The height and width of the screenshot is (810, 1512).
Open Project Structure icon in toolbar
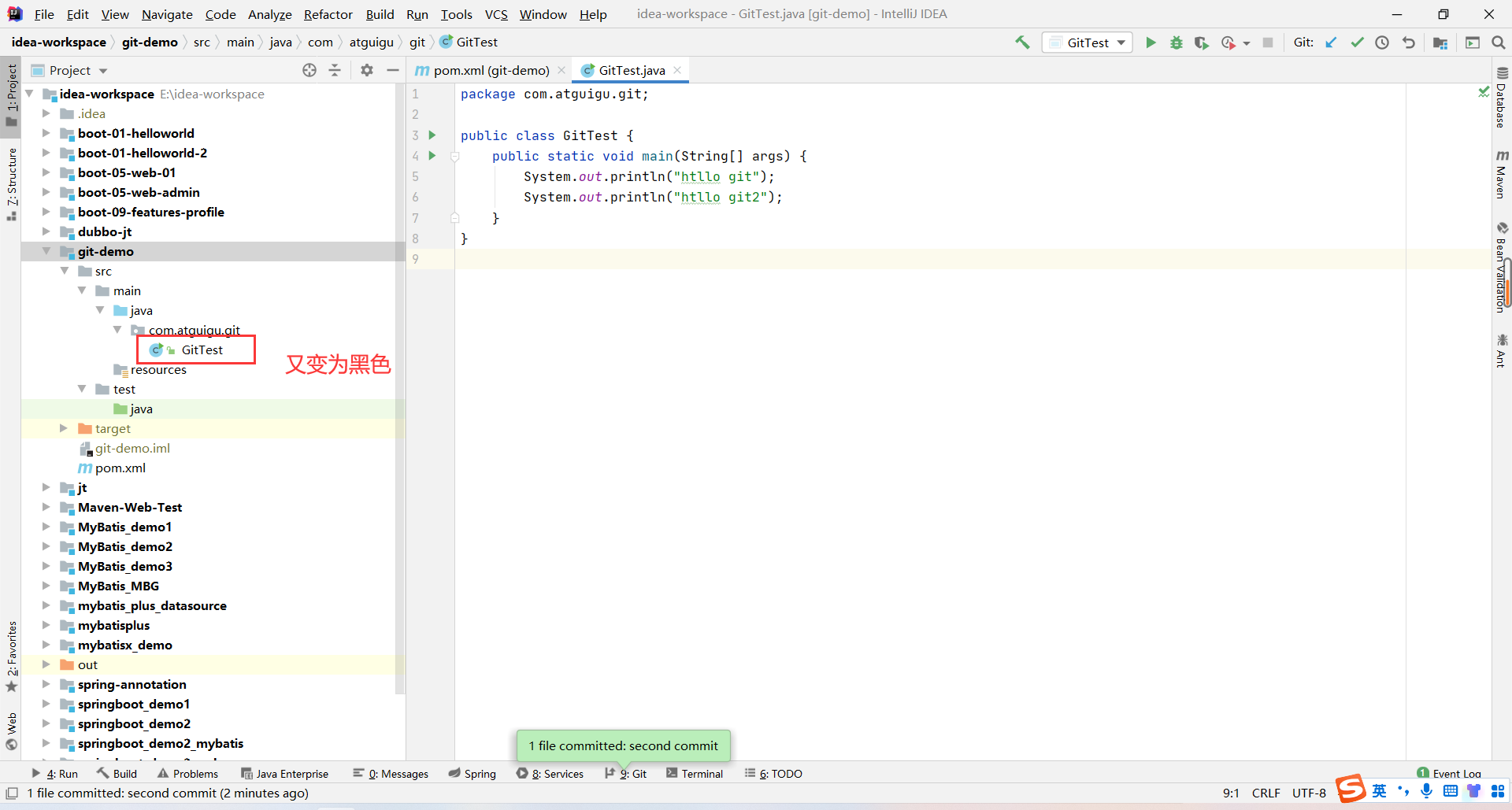pyautogui.click(x=1440, y=43)
